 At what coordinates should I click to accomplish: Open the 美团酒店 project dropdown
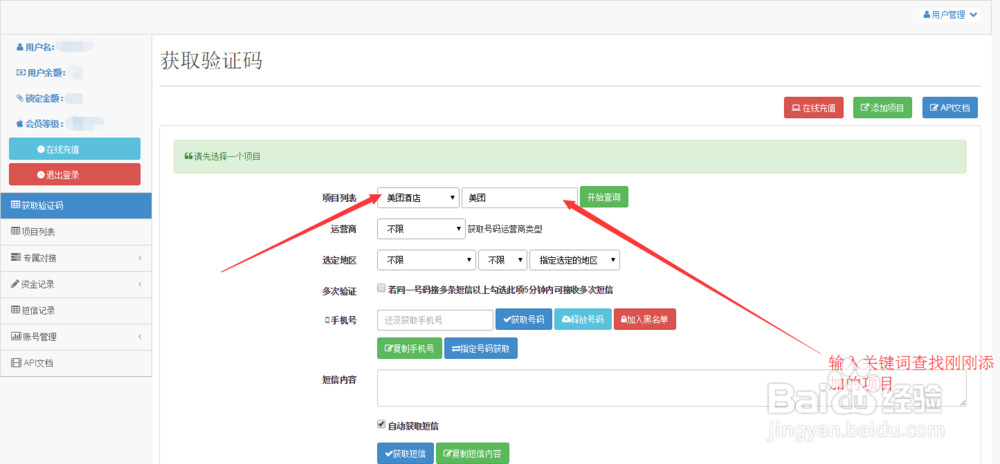418,198
